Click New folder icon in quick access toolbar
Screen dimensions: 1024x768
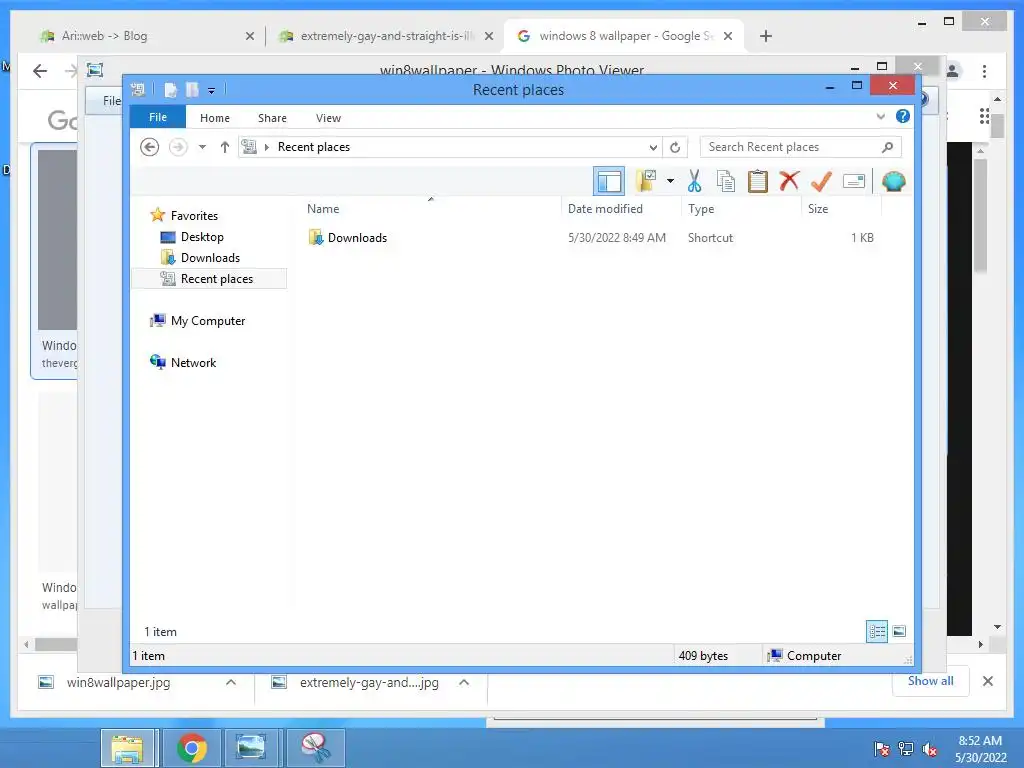coord(192,90)
